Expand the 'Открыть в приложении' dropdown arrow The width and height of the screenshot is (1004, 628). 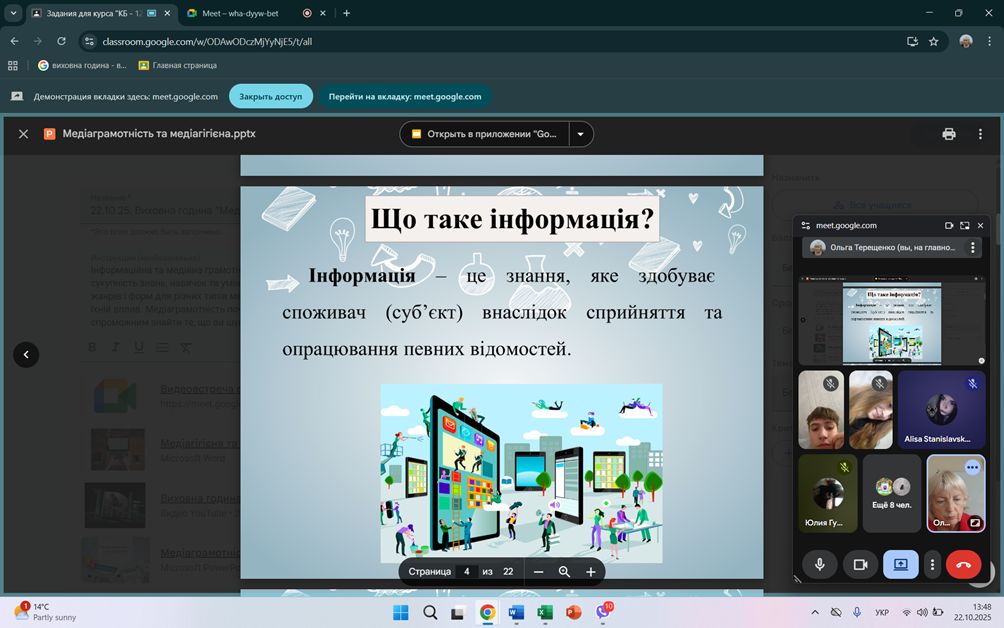(581, 134)
